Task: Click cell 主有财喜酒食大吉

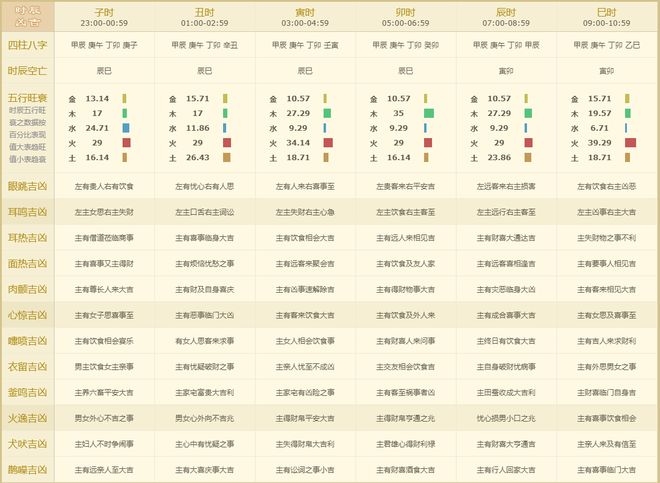Action: [x=406, y=470]
